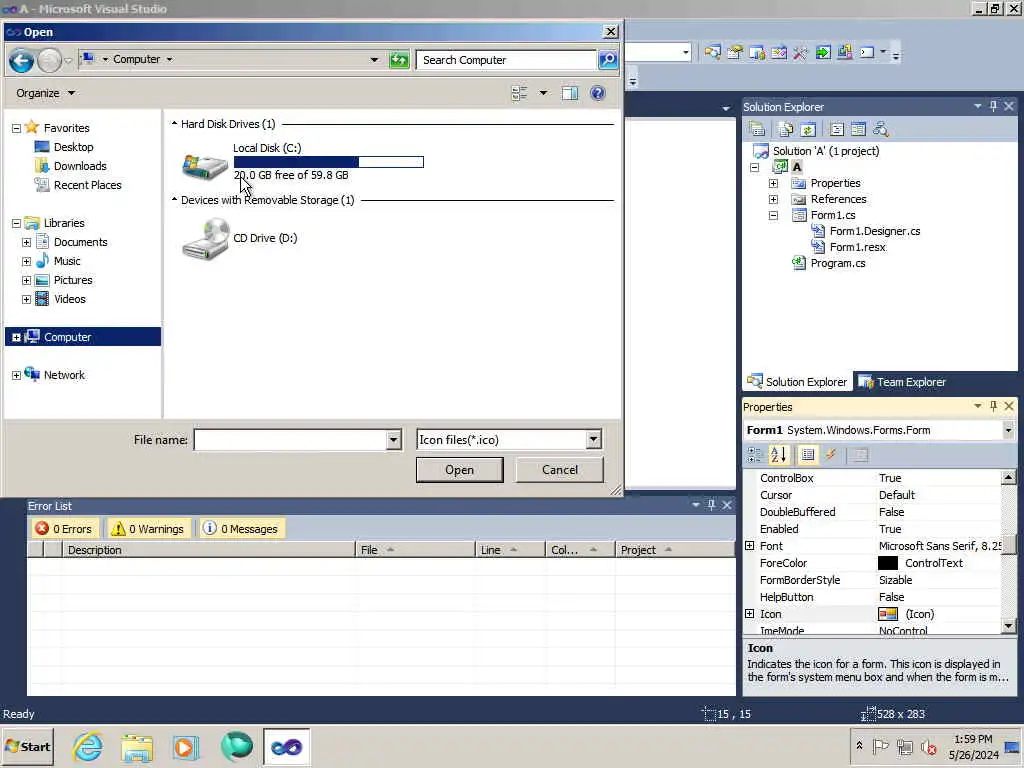Expand the Documents library node
Viewport: 1024px width, 768px height.
[x=26, y=242]
